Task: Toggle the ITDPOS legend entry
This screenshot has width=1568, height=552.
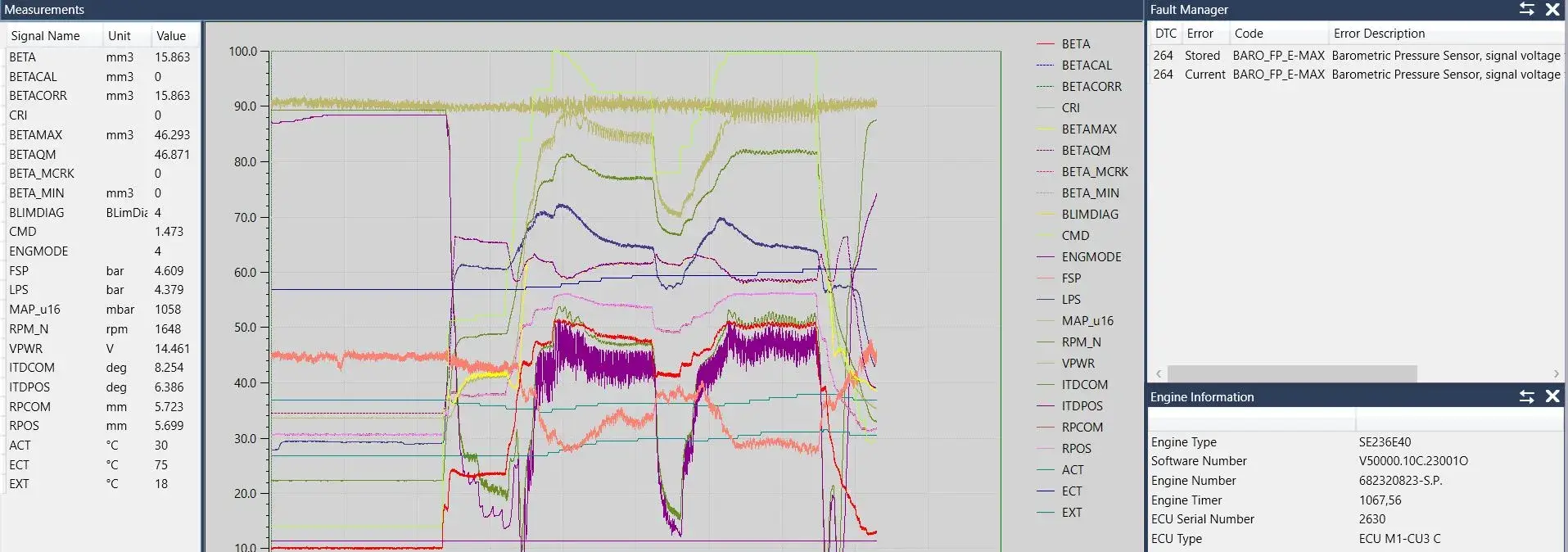Action: 1082,406
